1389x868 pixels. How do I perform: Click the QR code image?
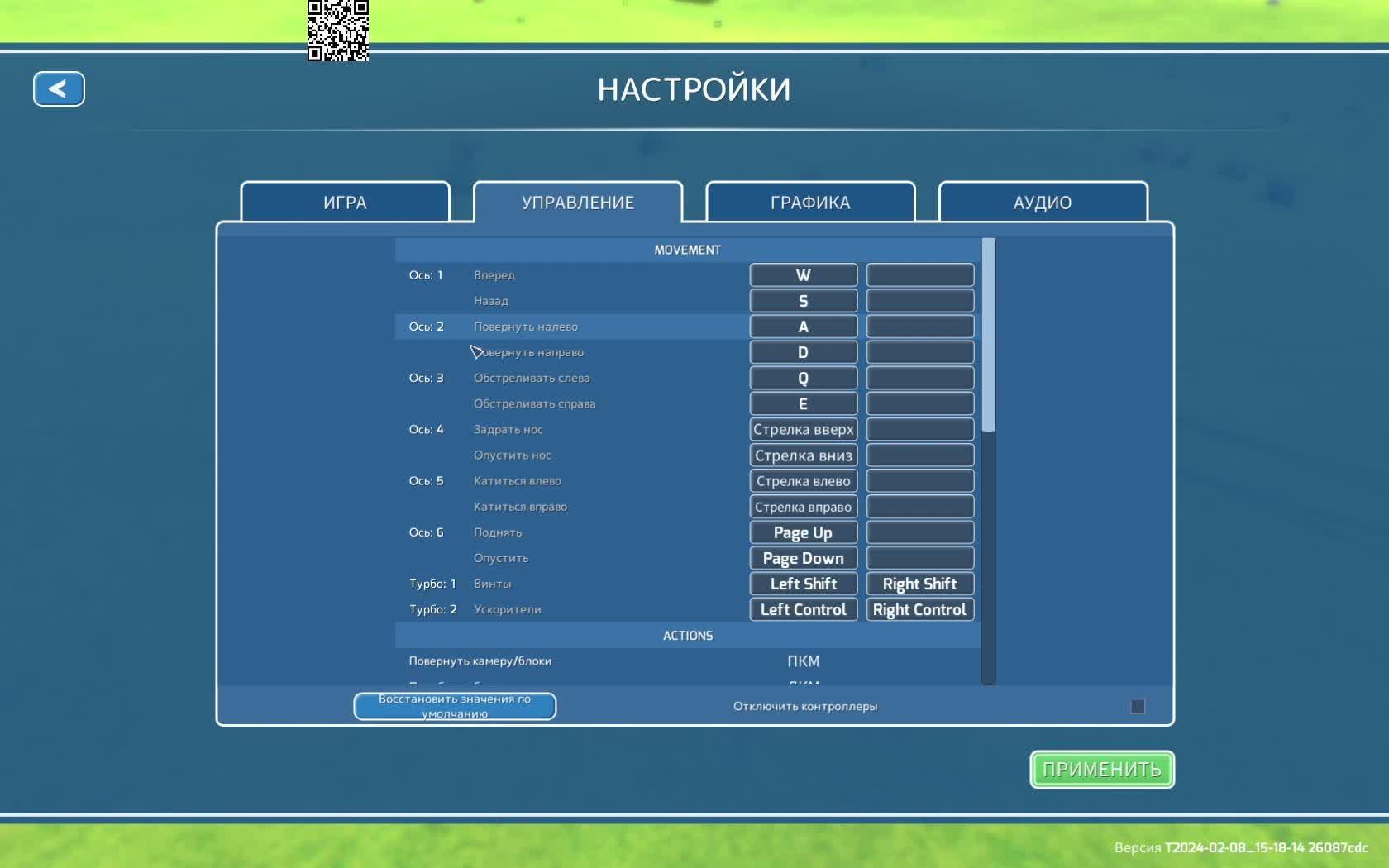point(338,31)
